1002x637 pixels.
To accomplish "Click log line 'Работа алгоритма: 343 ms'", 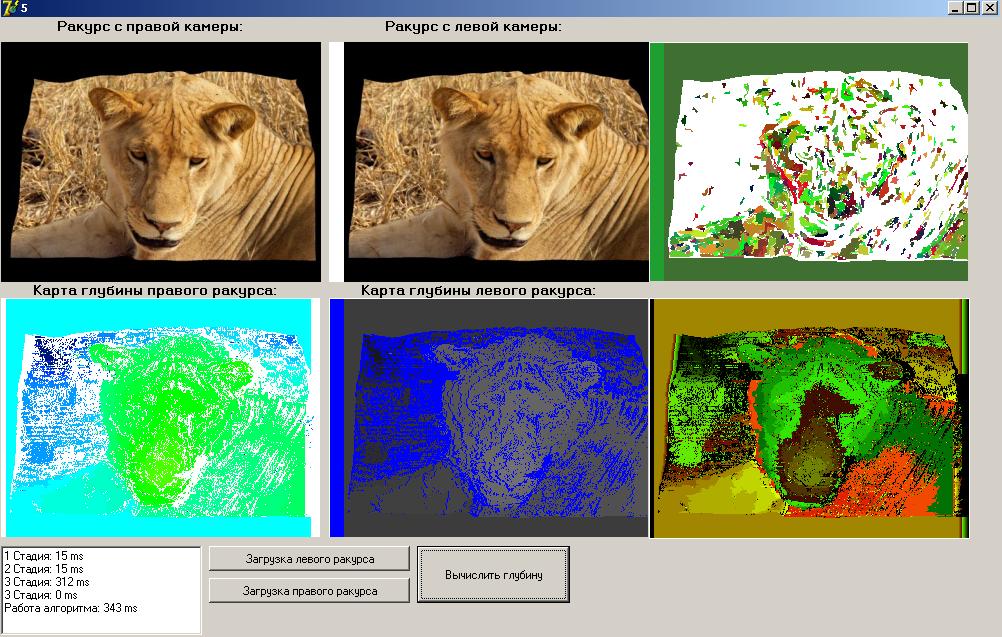I will (70, 608).
